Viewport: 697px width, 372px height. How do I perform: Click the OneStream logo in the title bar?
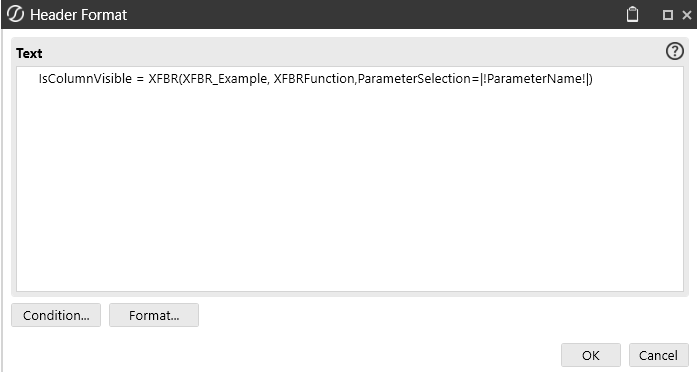point(16,14)
